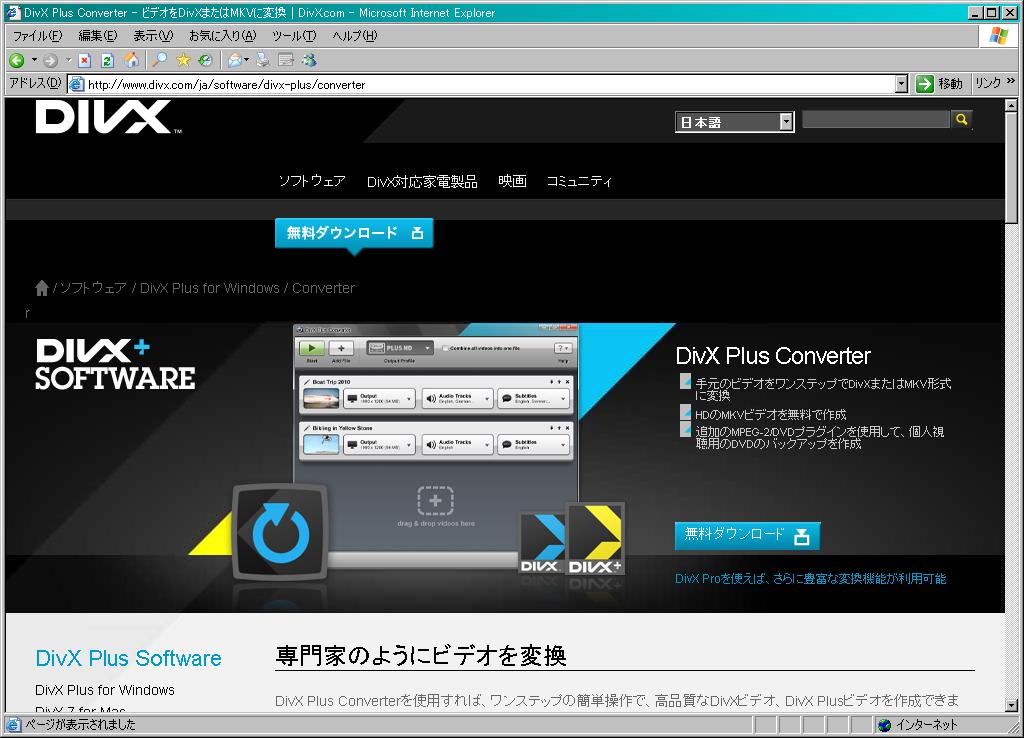Click the Print icon in toolbar
Image resolution: width=1024 pixels, height=738 pixels.
point(263,61)
